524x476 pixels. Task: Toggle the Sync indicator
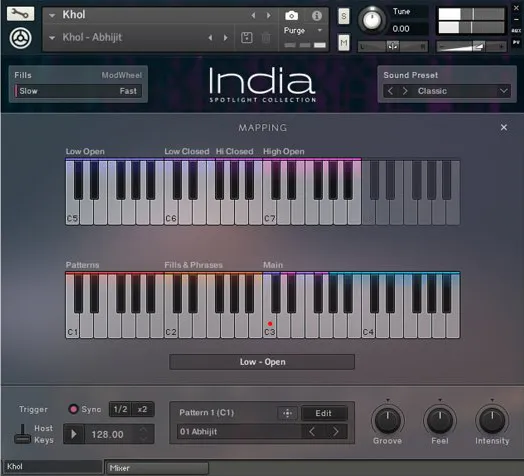73,409
